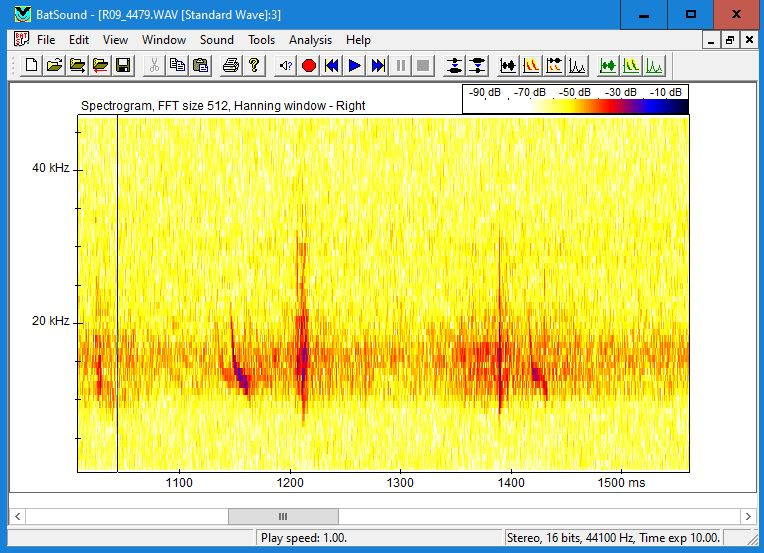Screen dimensions: 764x553
Task: Click the Paste icon in the toolbar
Action: point(200,66)
